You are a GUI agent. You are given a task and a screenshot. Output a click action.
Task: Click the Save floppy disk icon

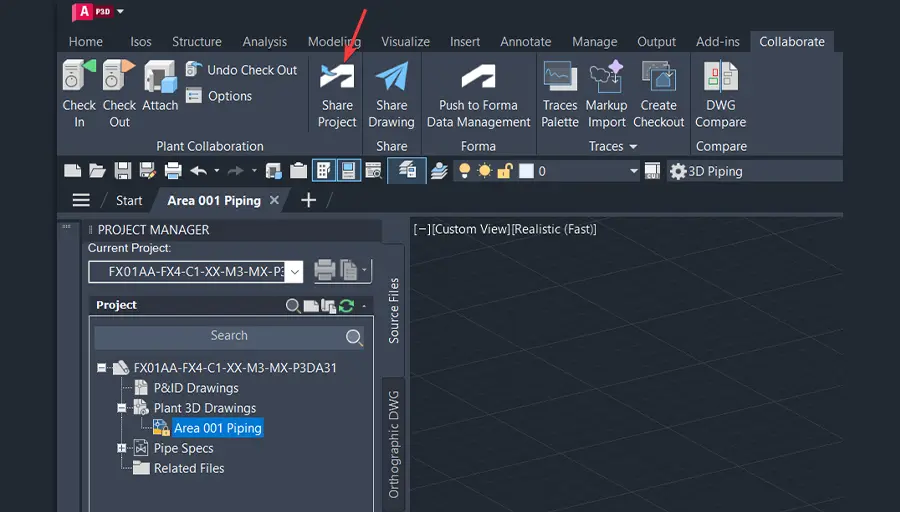122,170
